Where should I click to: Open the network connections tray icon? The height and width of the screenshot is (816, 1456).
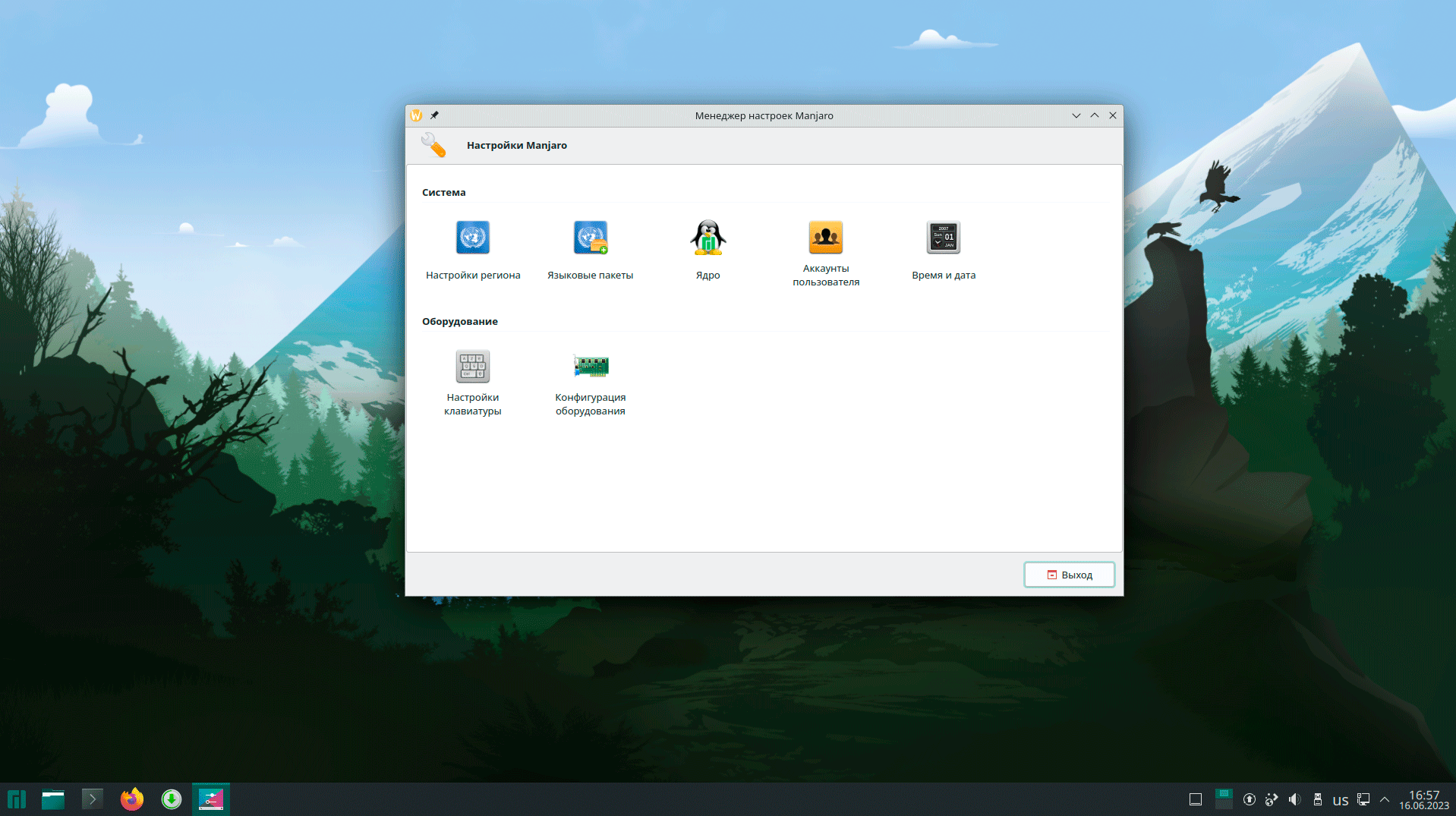point(1363,799)
